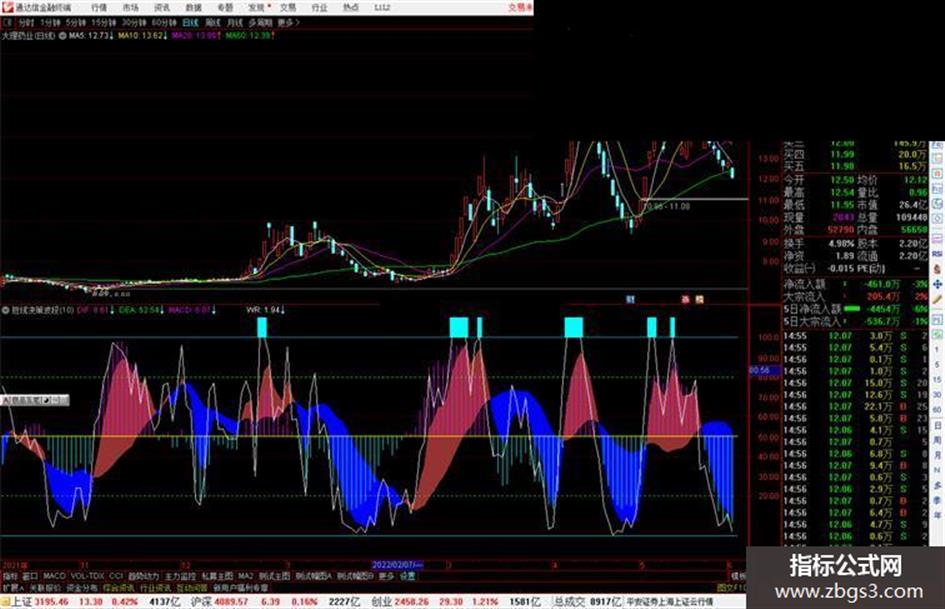The height and width of the screenshot is (609, 945).
Task: Open the 市场 menu
Action: [130, 8]
